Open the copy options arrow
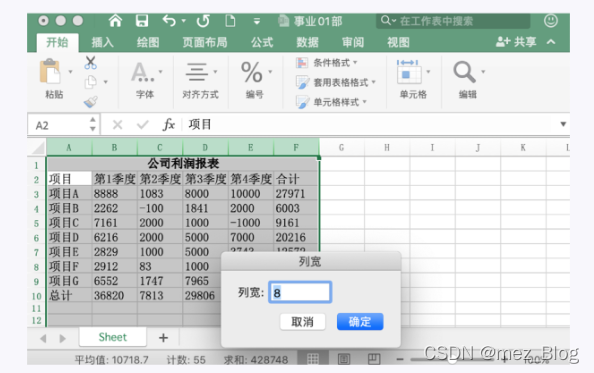 106,82
